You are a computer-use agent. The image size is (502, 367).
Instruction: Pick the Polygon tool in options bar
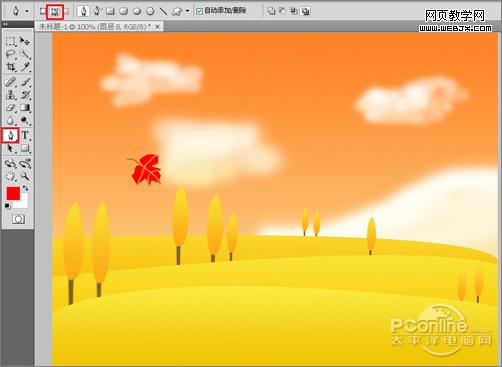[x=150, y=11]
